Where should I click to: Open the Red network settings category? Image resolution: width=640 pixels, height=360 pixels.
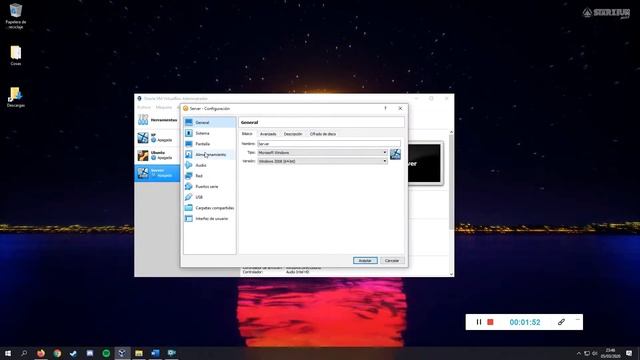click(209, 176)
